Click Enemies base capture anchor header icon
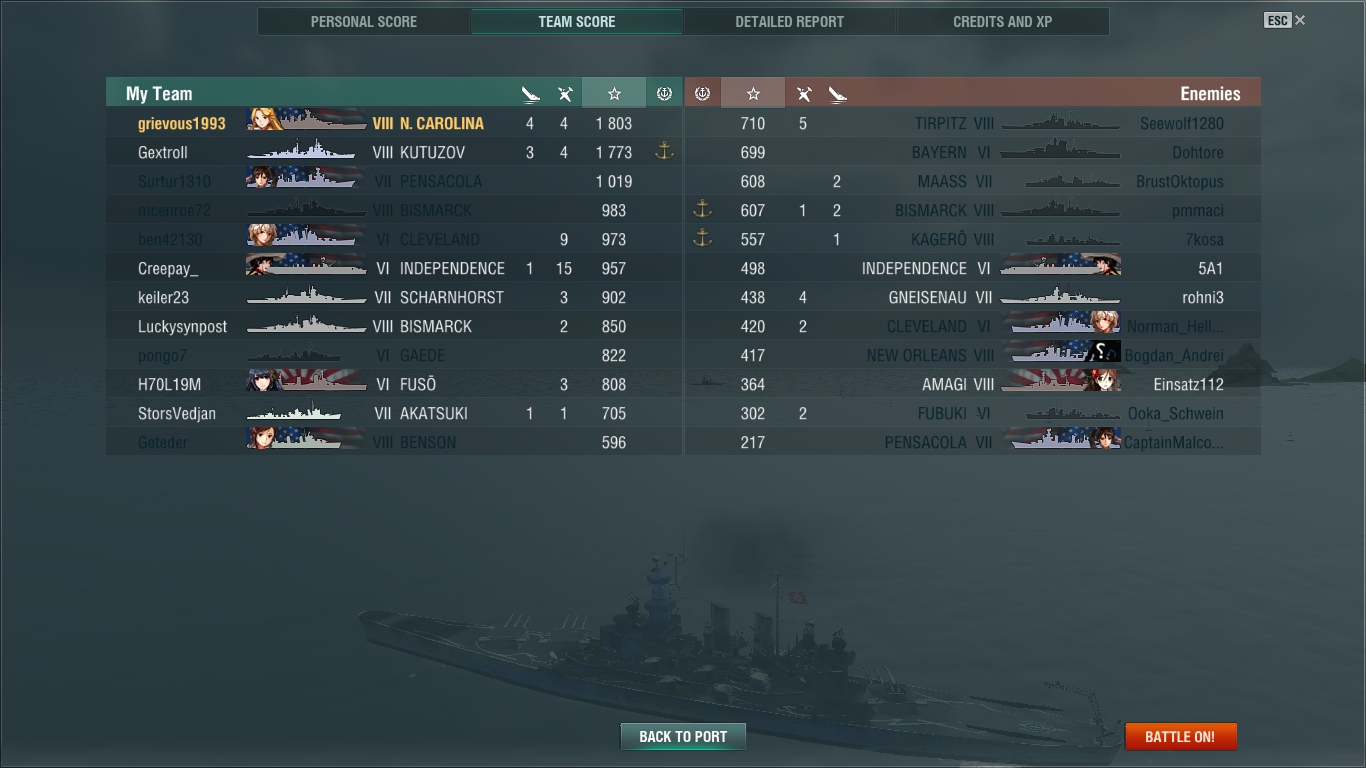 click(702, 93)
